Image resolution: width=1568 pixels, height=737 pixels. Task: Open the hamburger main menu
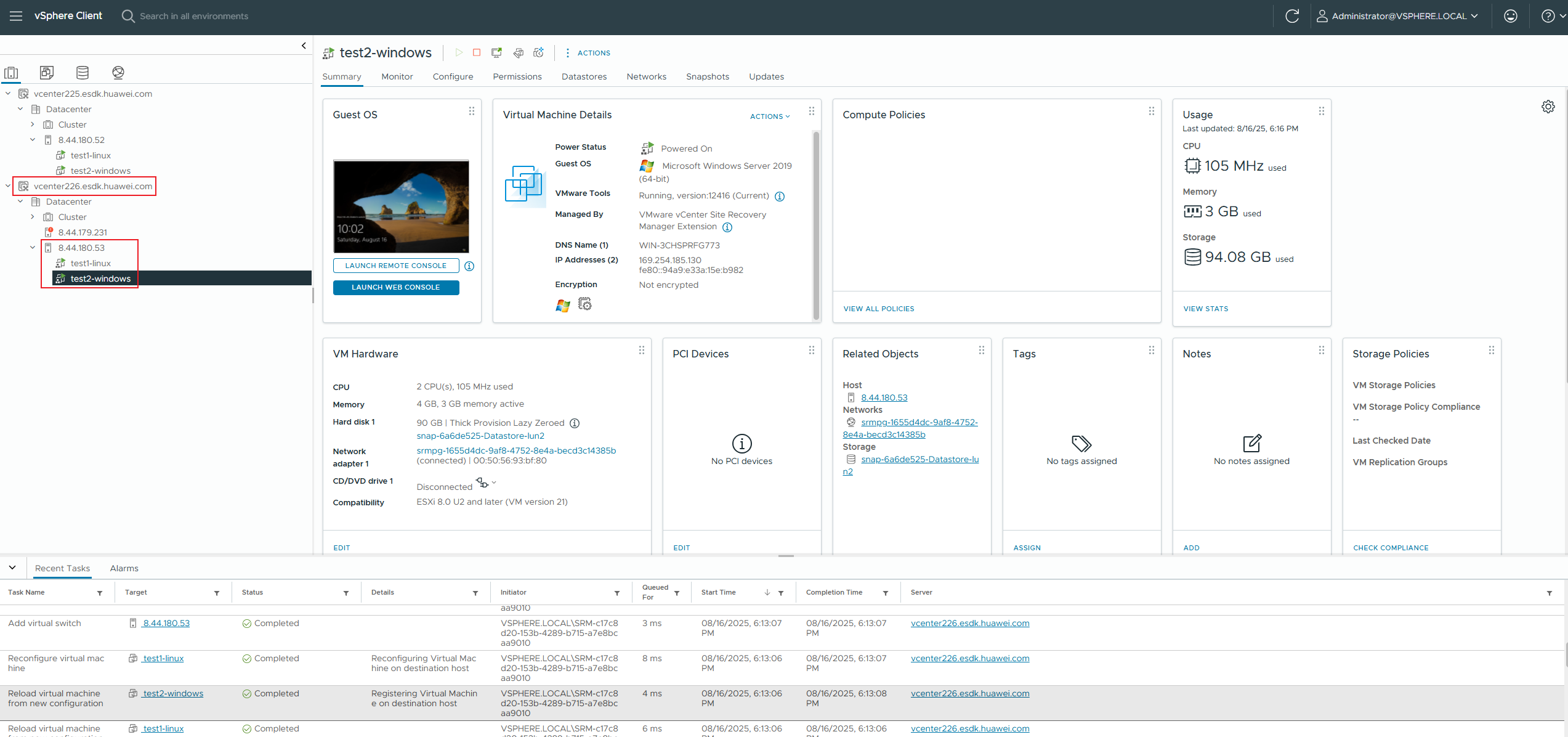tap(16, 16)
